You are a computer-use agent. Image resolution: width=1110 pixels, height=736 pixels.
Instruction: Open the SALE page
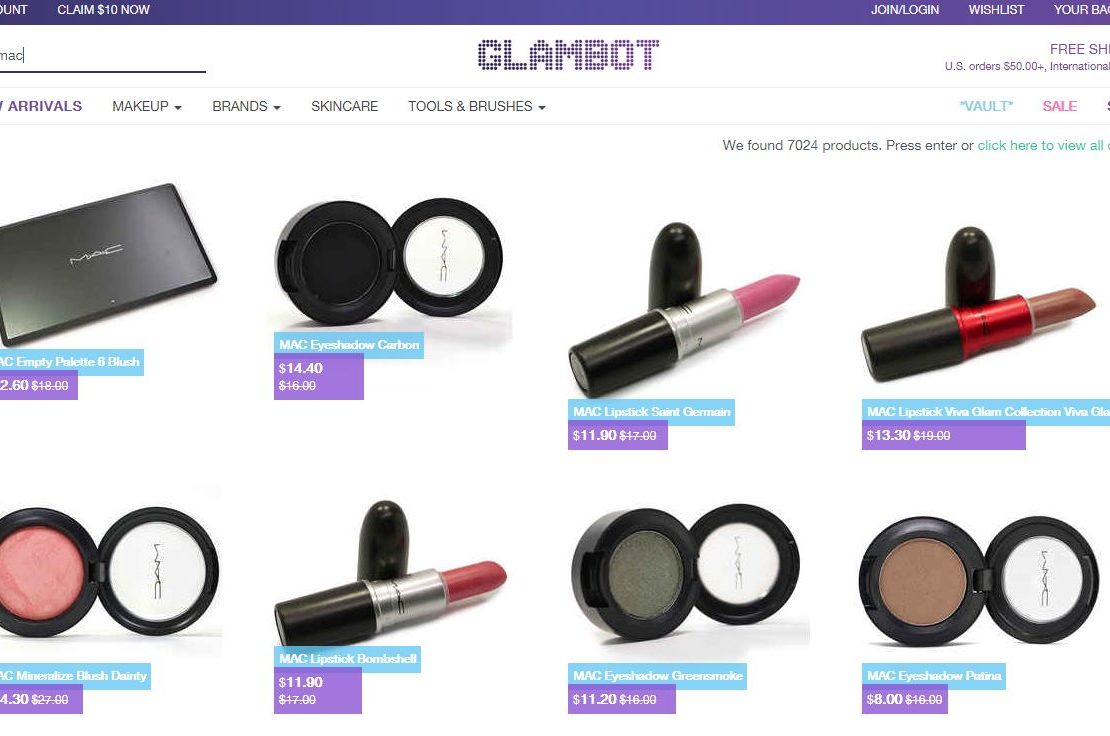point(1059,106)
